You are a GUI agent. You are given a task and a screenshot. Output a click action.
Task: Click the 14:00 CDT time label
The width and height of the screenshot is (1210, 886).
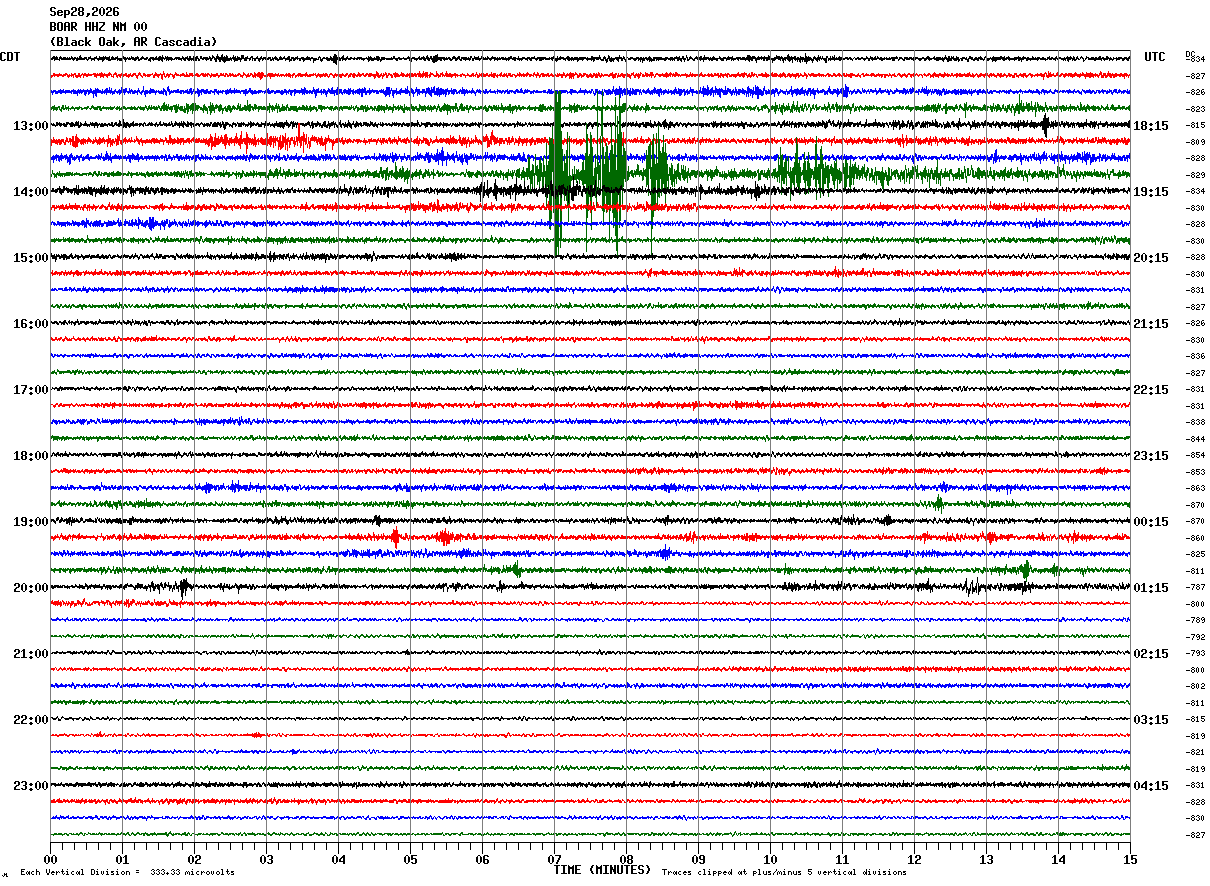(x=30, y=192)
